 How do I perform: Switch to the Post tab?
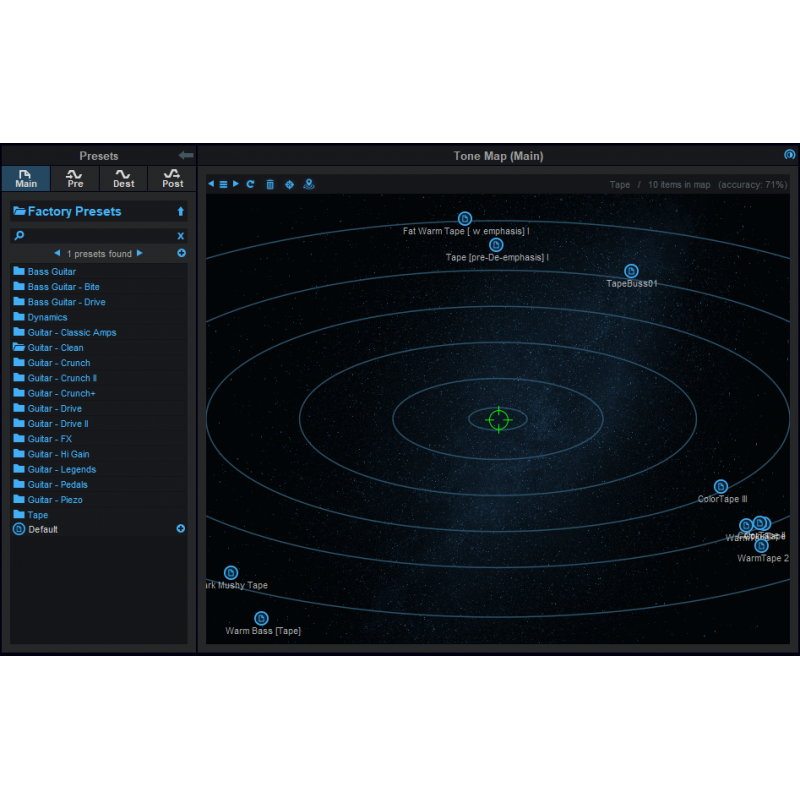(x=172, y=178)
